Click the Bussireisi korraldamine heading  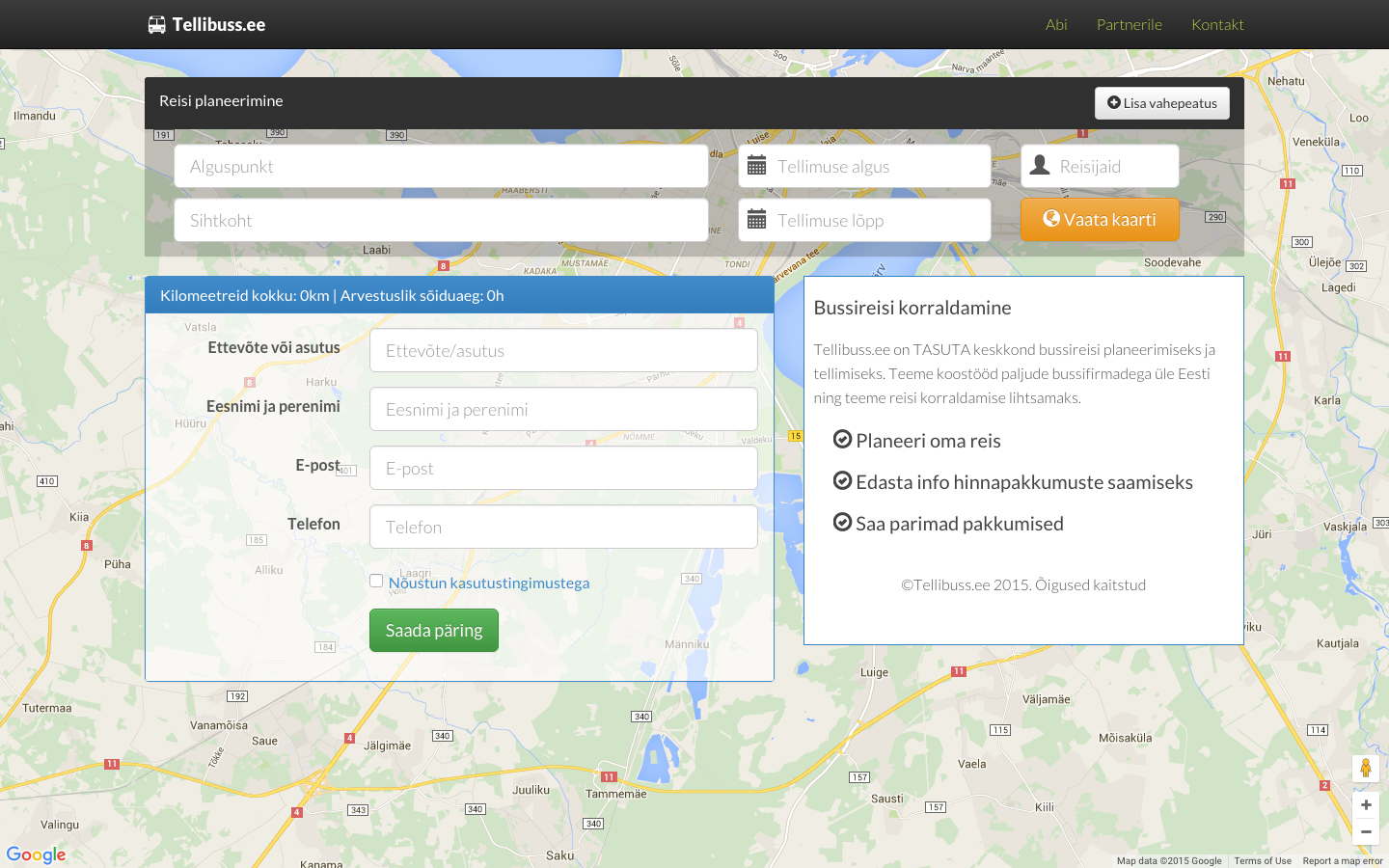pos(912,308)
